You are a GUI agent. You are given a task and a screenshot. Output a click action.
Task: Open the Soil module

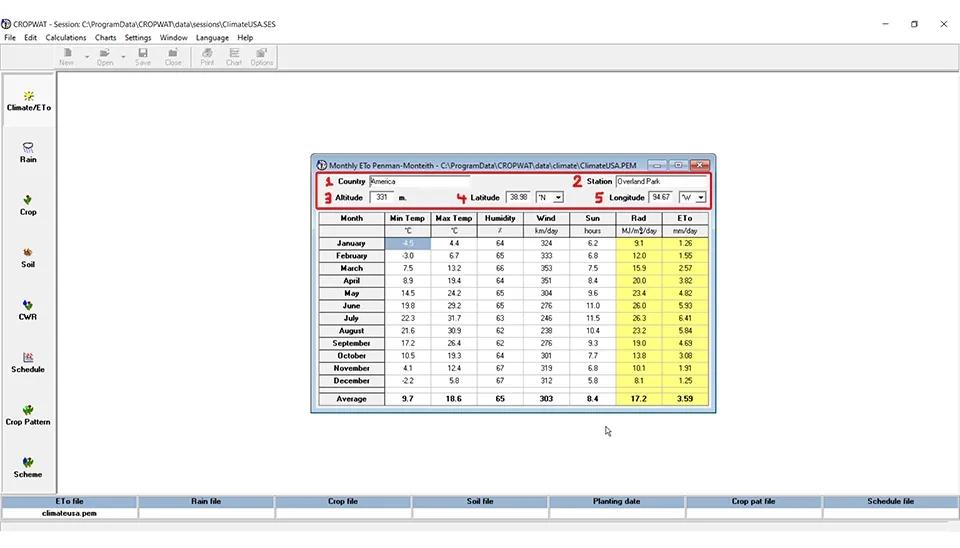pos(28,258)
